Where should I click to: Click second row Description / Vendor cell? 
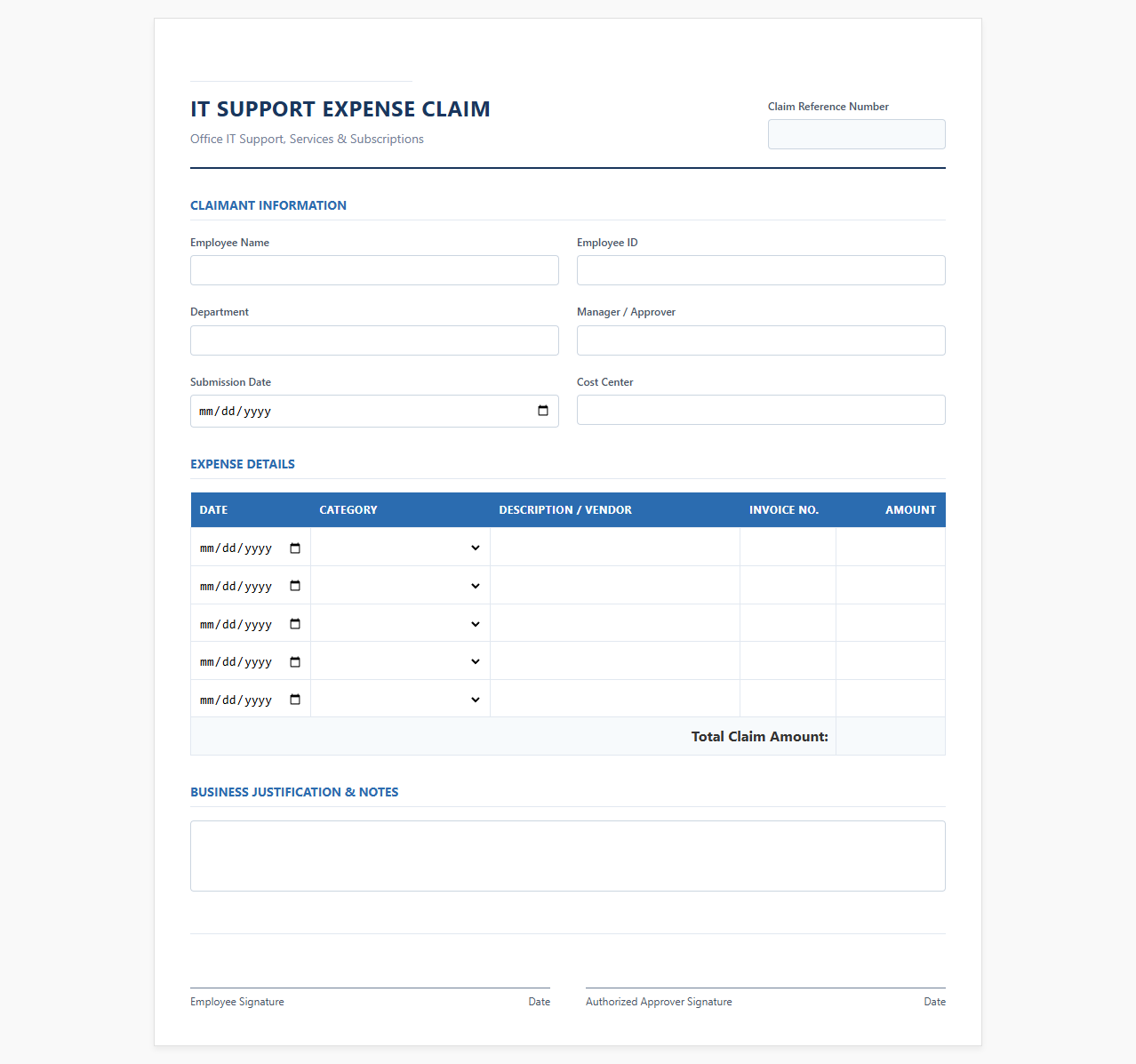pos(615,586)
